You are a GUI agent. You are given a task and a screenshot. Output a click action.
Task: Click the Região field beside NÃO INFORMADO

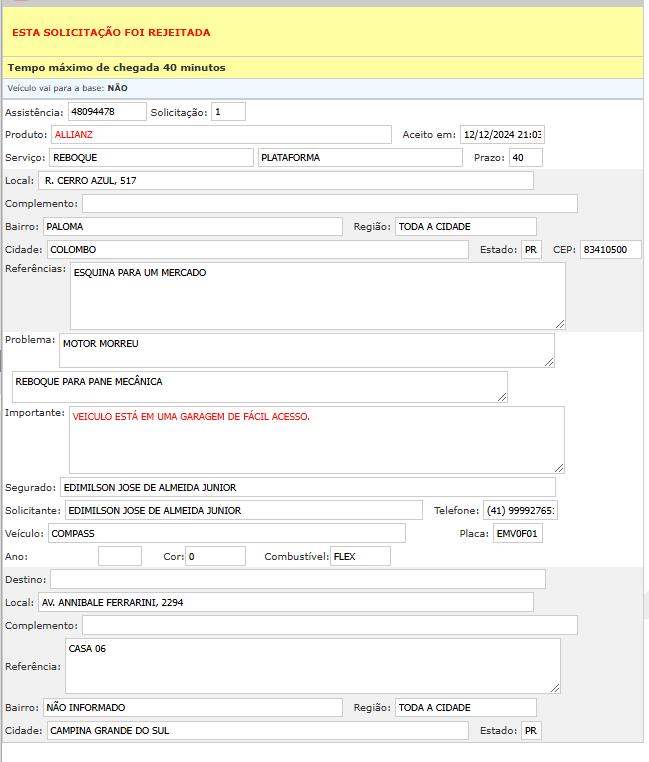(466, 708)
